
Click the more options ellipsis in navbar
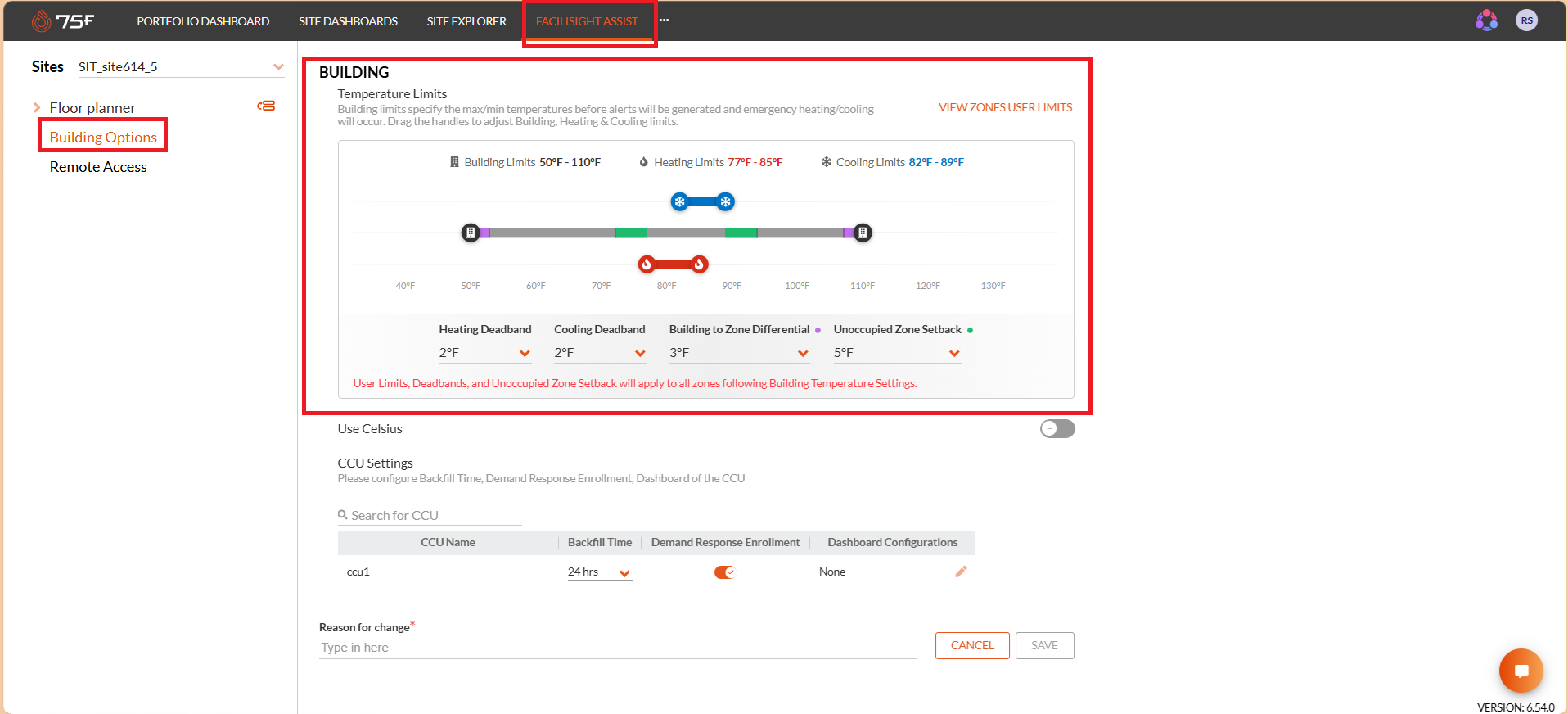[664, 20]
